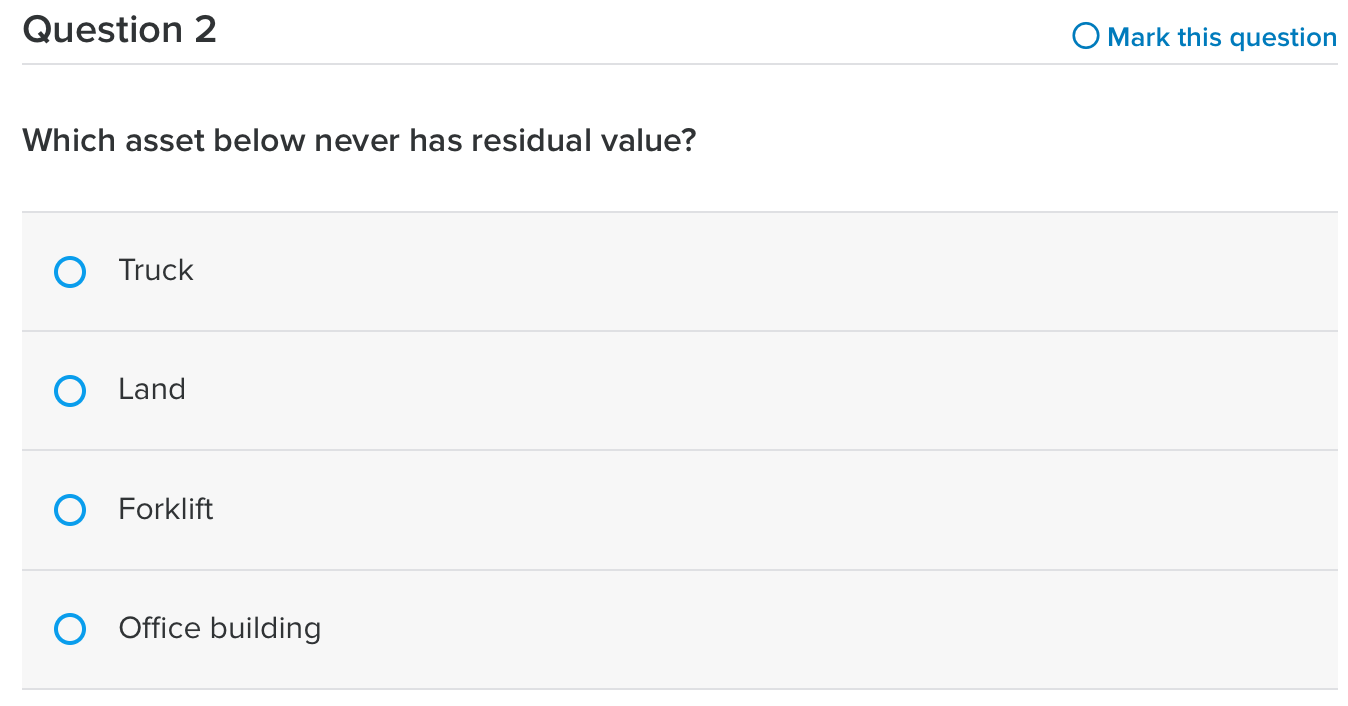Select the Land radio button

(x=69, y=390)
